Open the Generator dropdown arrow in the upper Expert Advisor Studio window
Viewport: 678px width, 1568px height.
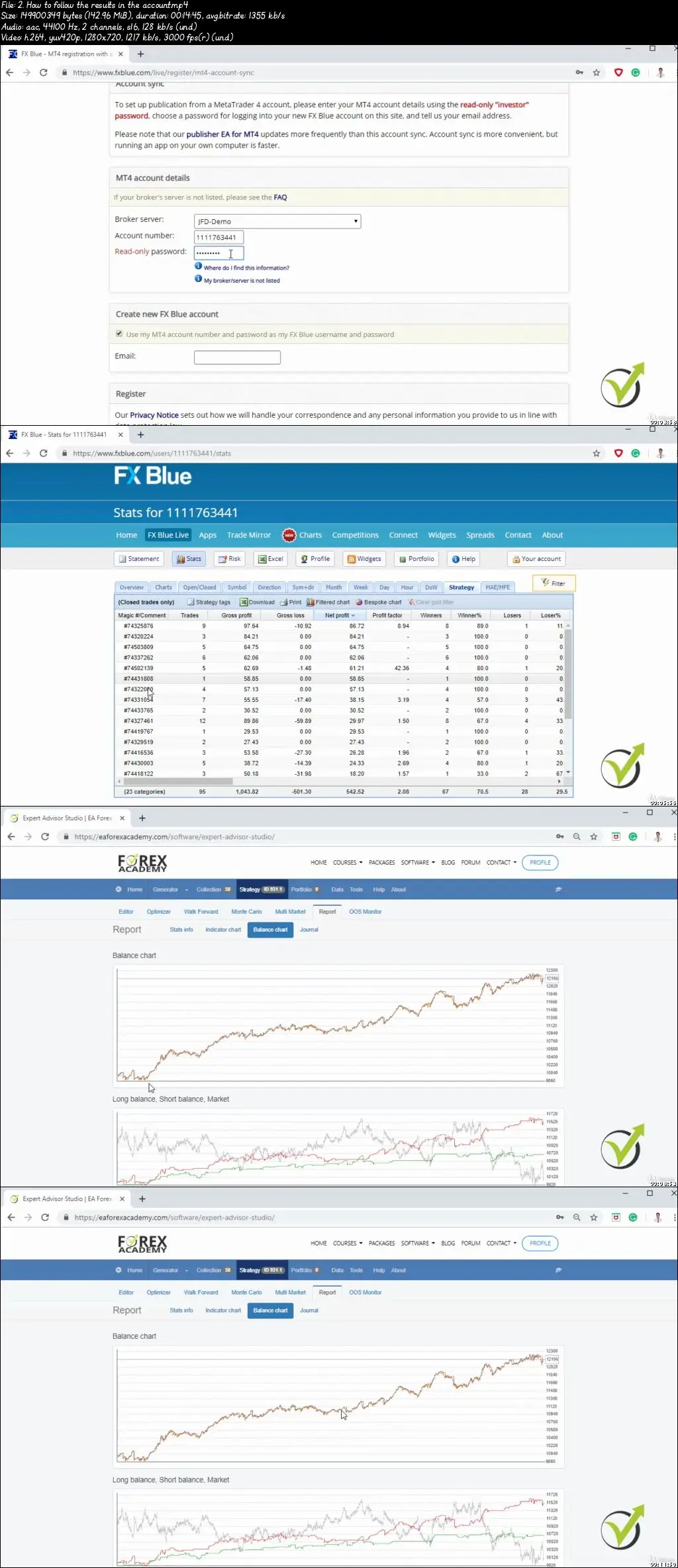coord(187,890)
